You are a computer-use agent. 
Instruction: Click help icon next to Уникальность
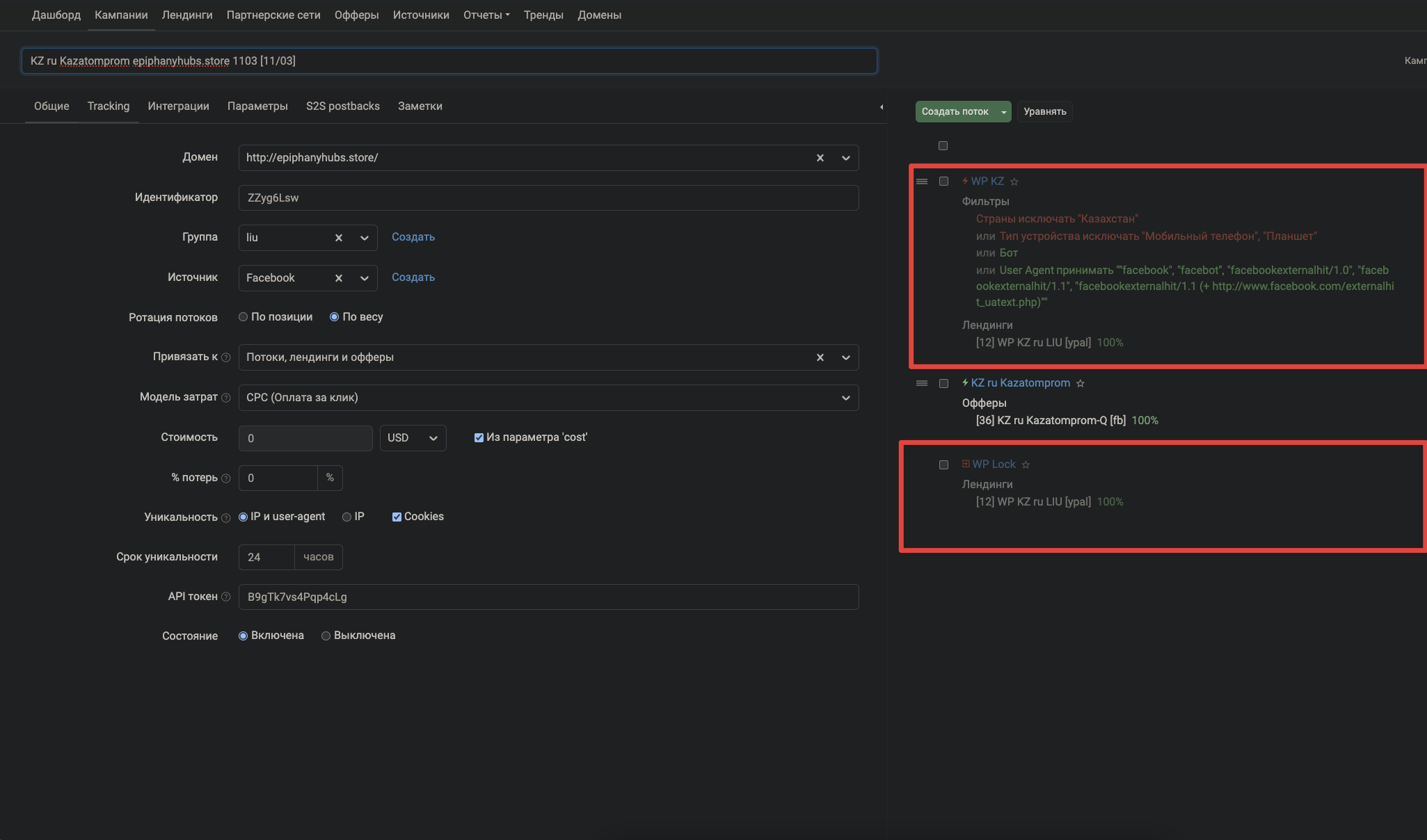[x=225, y=518]
